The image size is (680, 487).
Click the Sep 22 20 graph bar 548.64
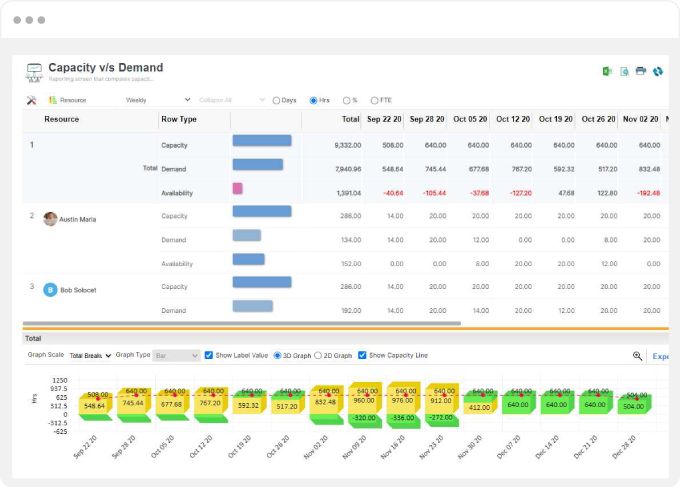tap(95, 406)
